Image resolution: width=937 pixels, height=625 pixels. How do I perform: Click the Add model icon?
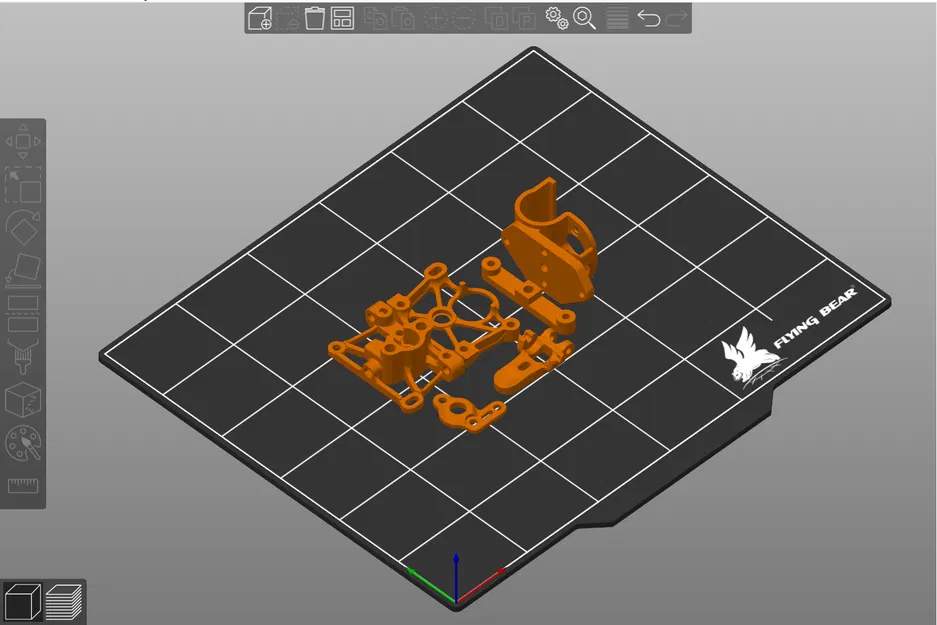point(260,18)
